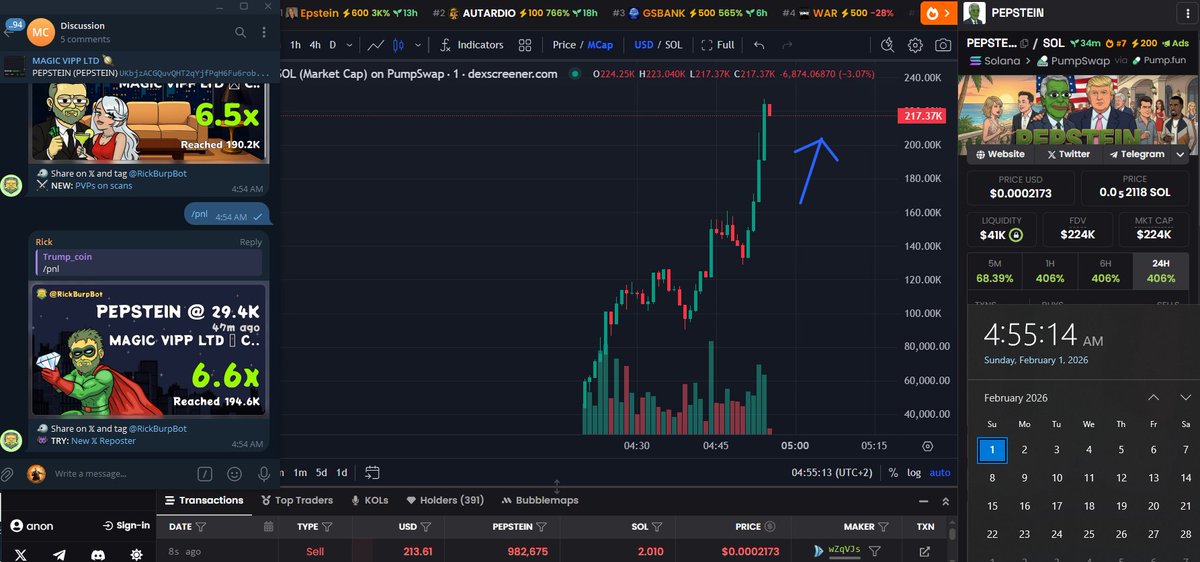Toggle Full screen chart mode
Screen dimensions: 1200x562
click(x=718, y=45)
